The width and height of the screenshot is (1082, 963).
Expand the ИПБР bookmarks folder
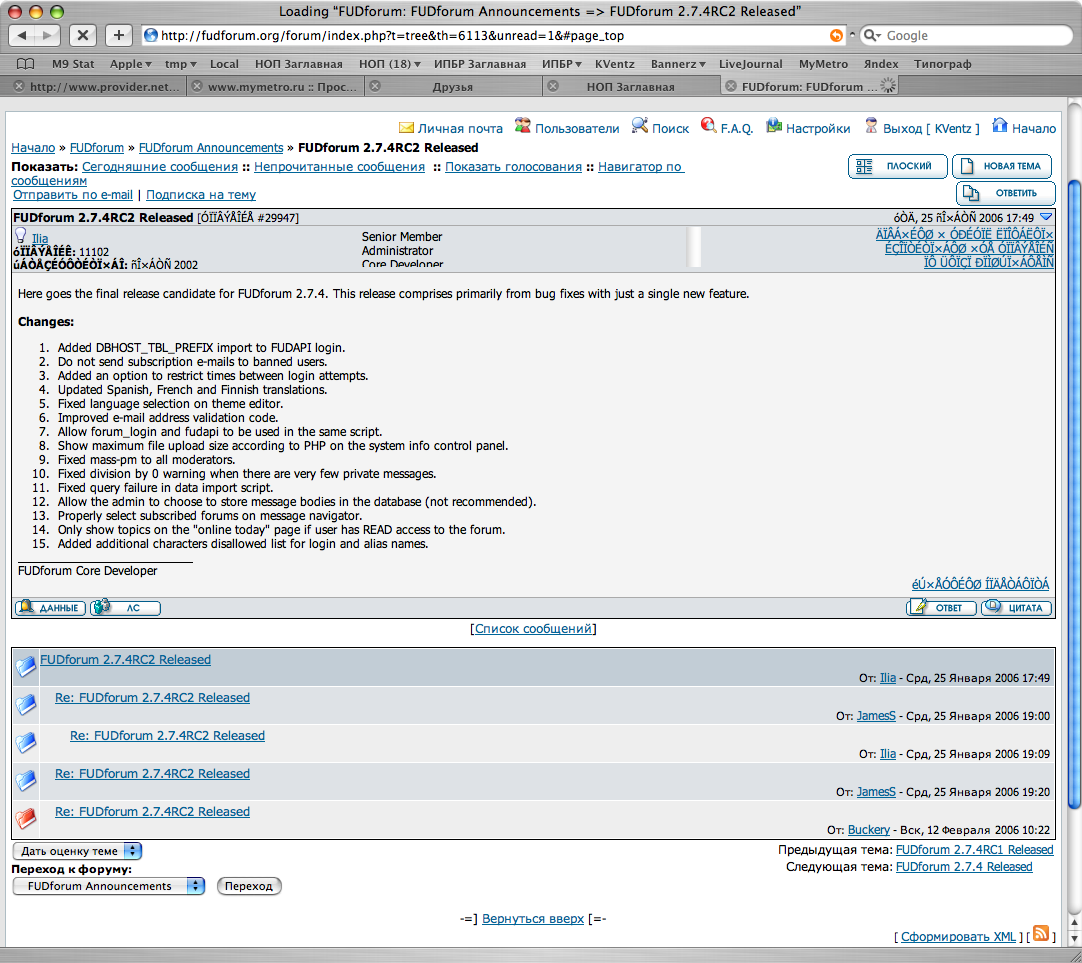point(562,64)
